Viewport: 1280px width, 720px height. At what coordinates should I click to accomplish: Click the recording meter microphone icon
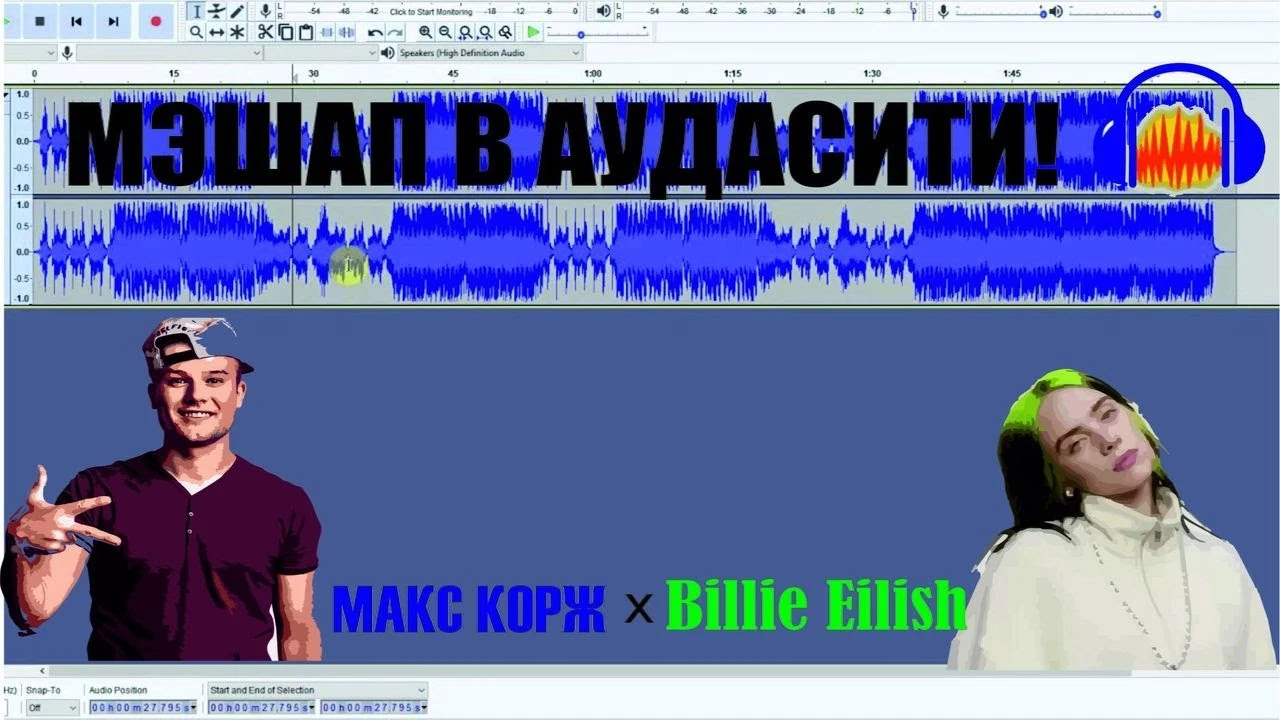click(265, 11)
